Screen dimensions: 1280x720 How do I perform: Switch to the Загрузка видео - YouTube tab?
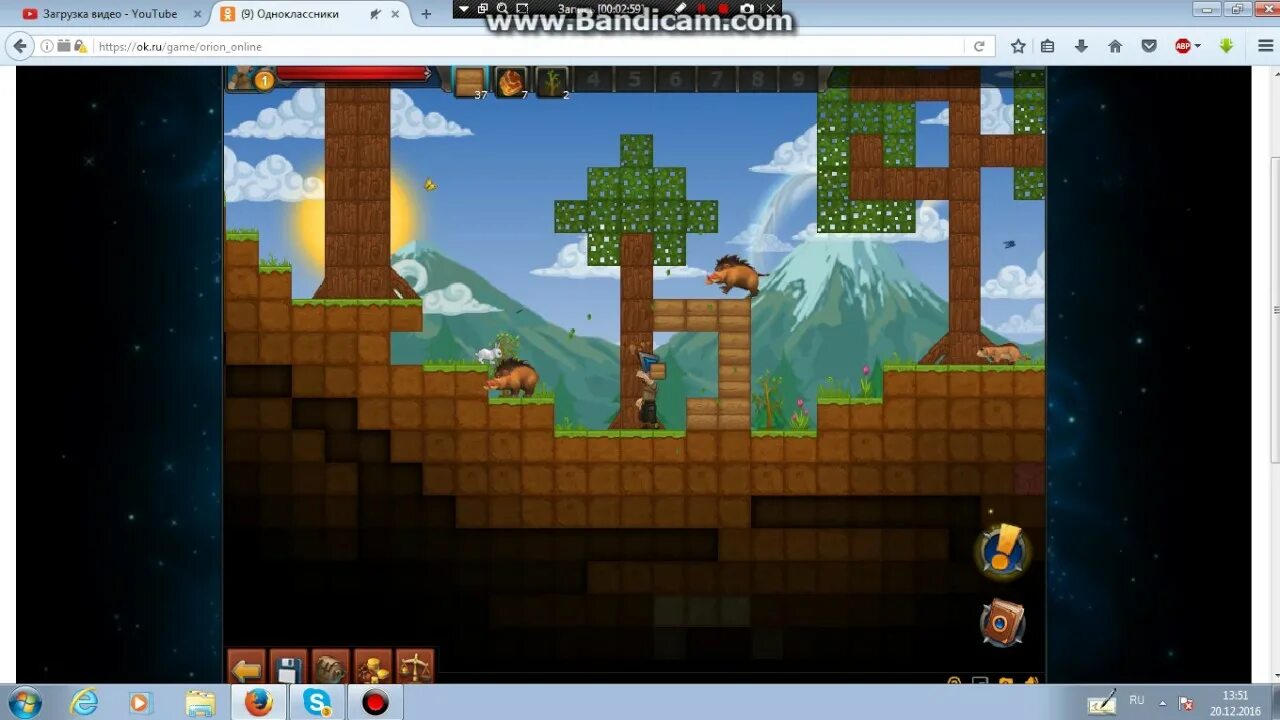pyautogui.click(x=110, y=14)
